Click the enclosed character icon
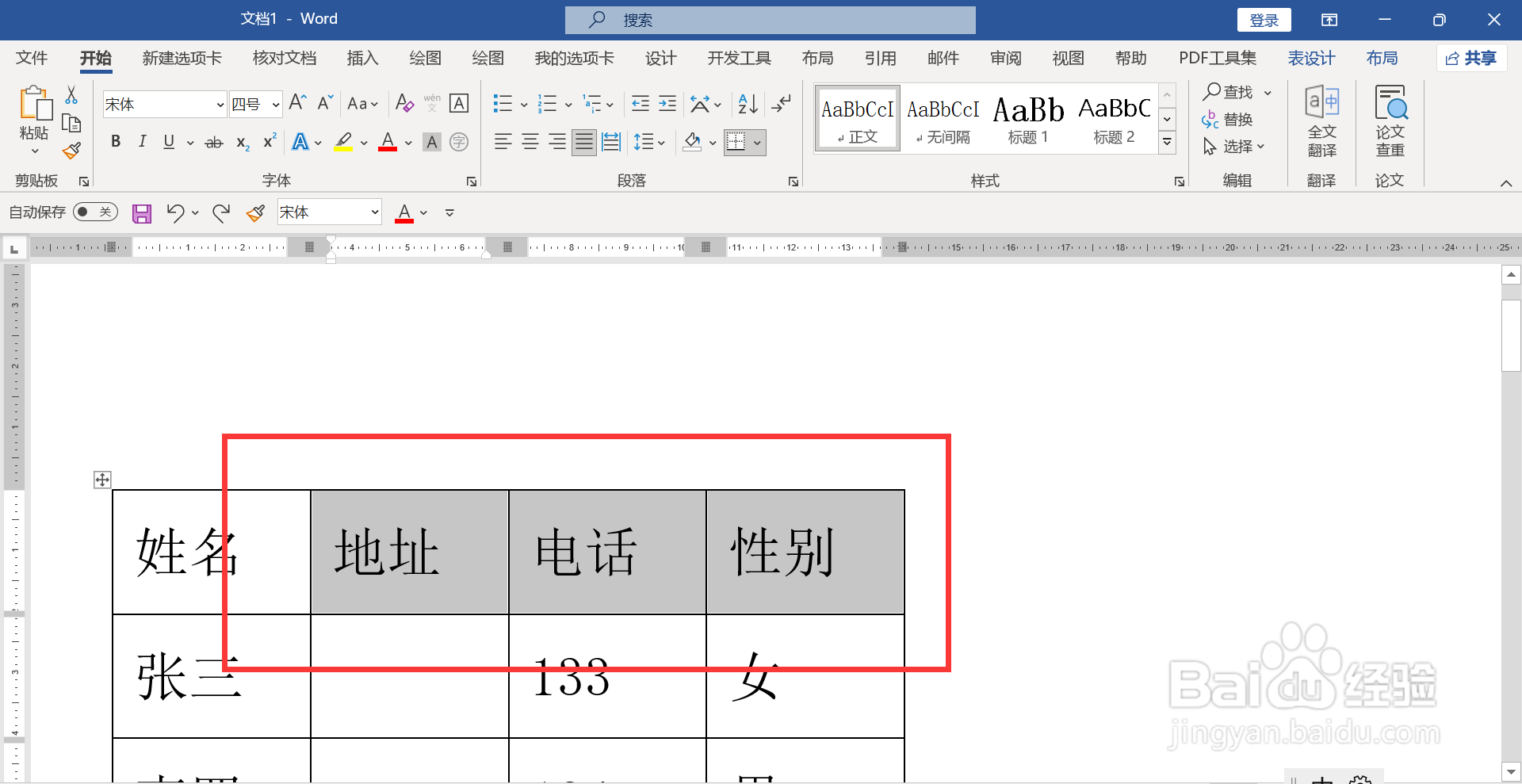The image size is (1522, 784). click(459, 142)
